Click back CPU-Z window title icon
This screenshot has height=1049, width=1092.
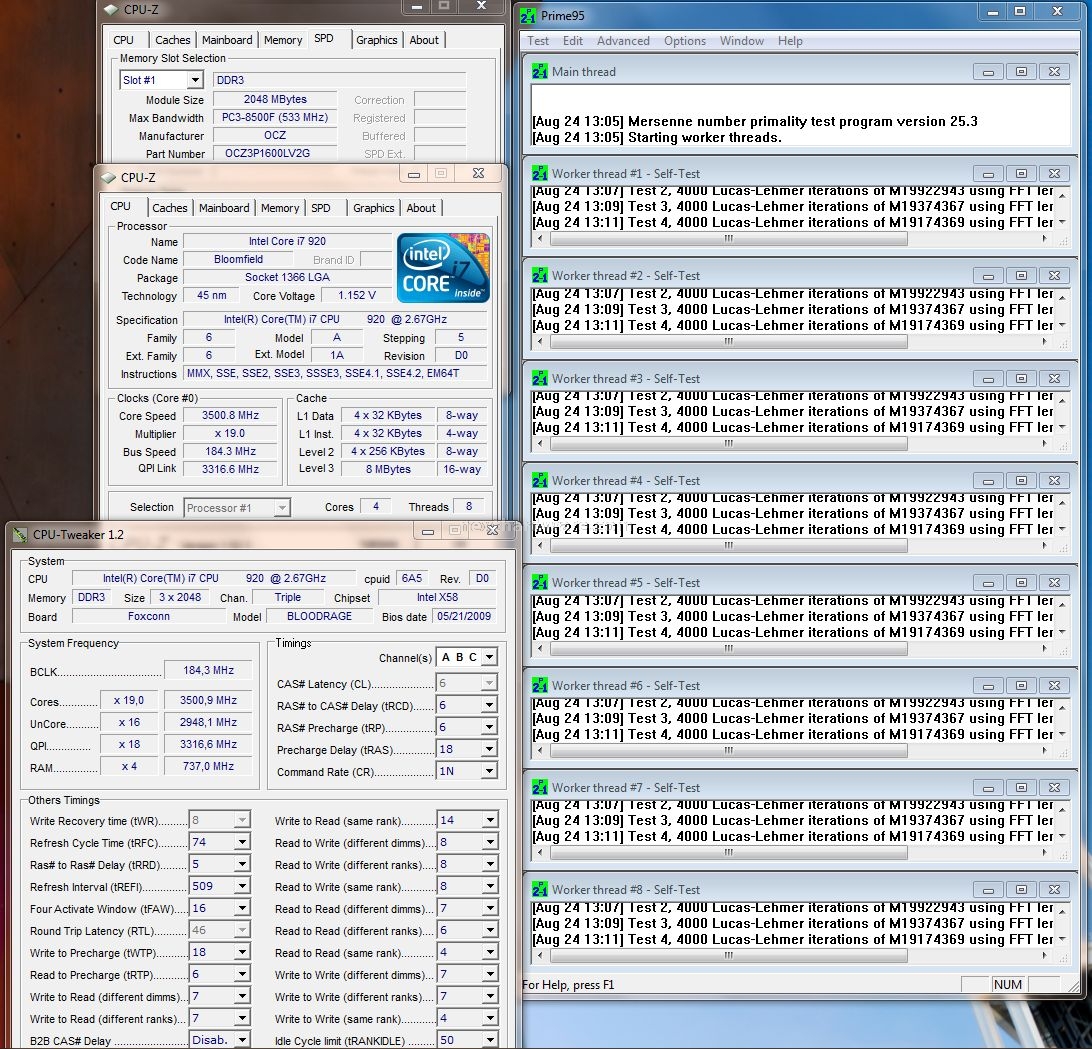click(111, 10)
